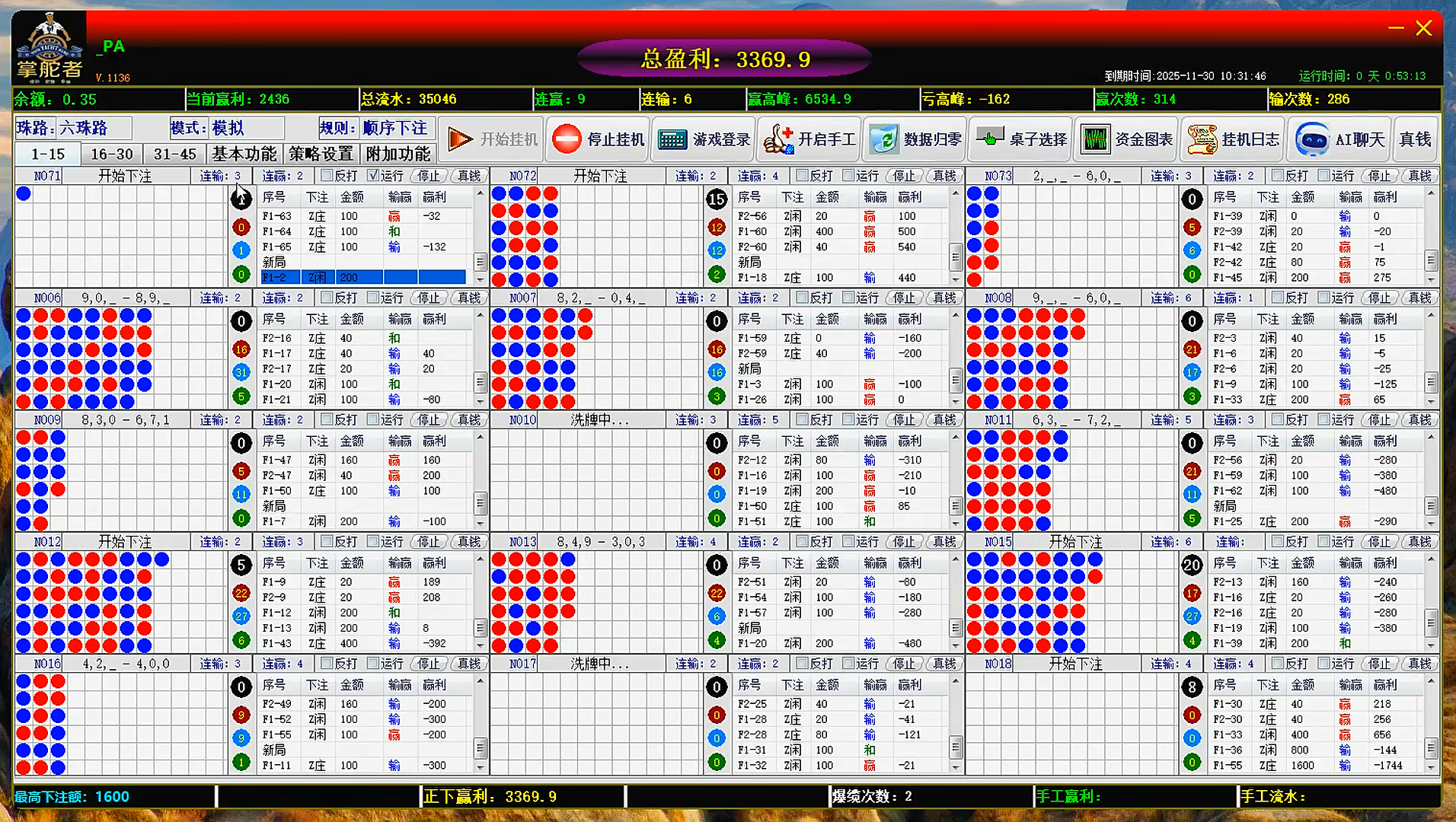
Task: Enable 反打 checkbox for table N072
Action: (802, 176)
